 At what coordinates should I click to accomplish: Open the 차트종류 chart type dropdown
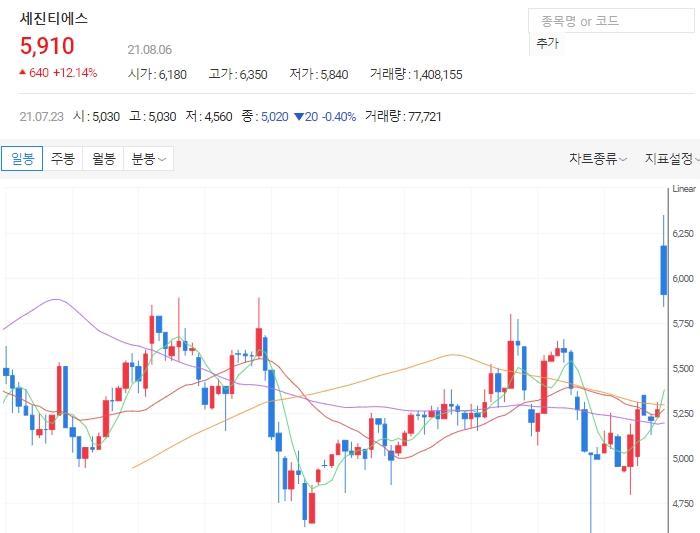coord(598,158)
